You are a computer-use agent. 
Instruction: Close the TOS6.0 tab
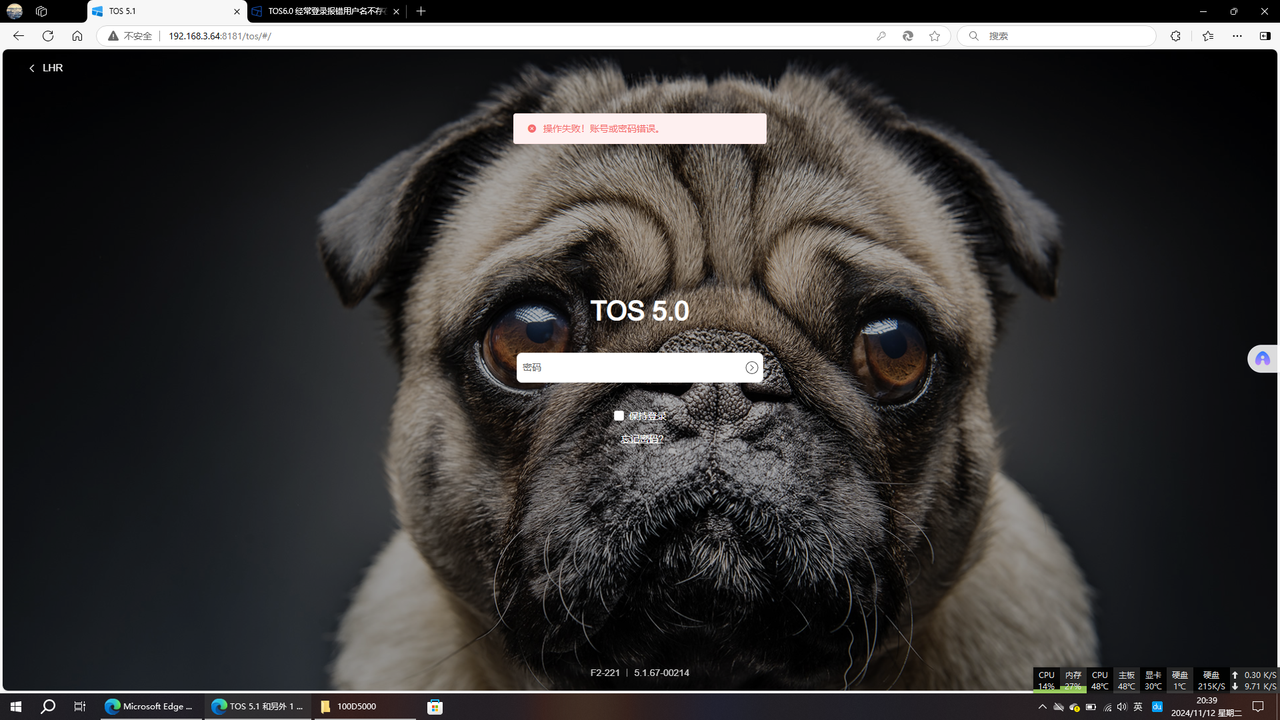(396, 11)
